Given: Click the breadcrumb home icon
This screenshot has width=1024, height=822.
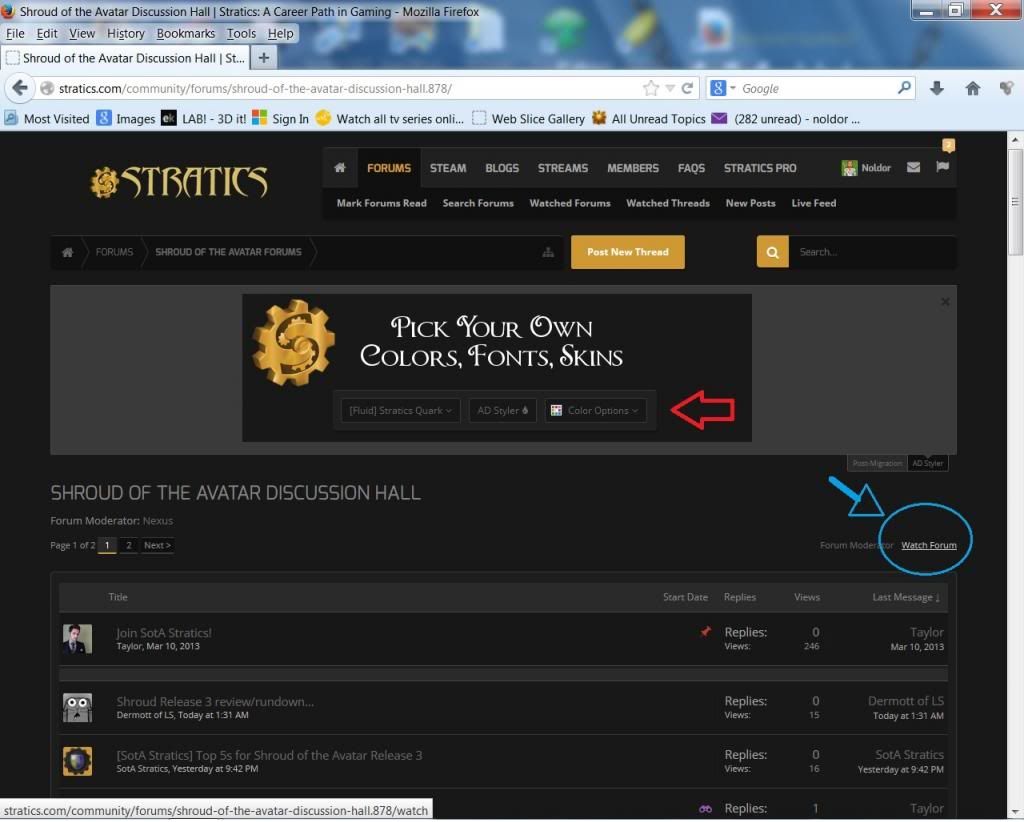Looking at the screenshot, I should 67,252.
